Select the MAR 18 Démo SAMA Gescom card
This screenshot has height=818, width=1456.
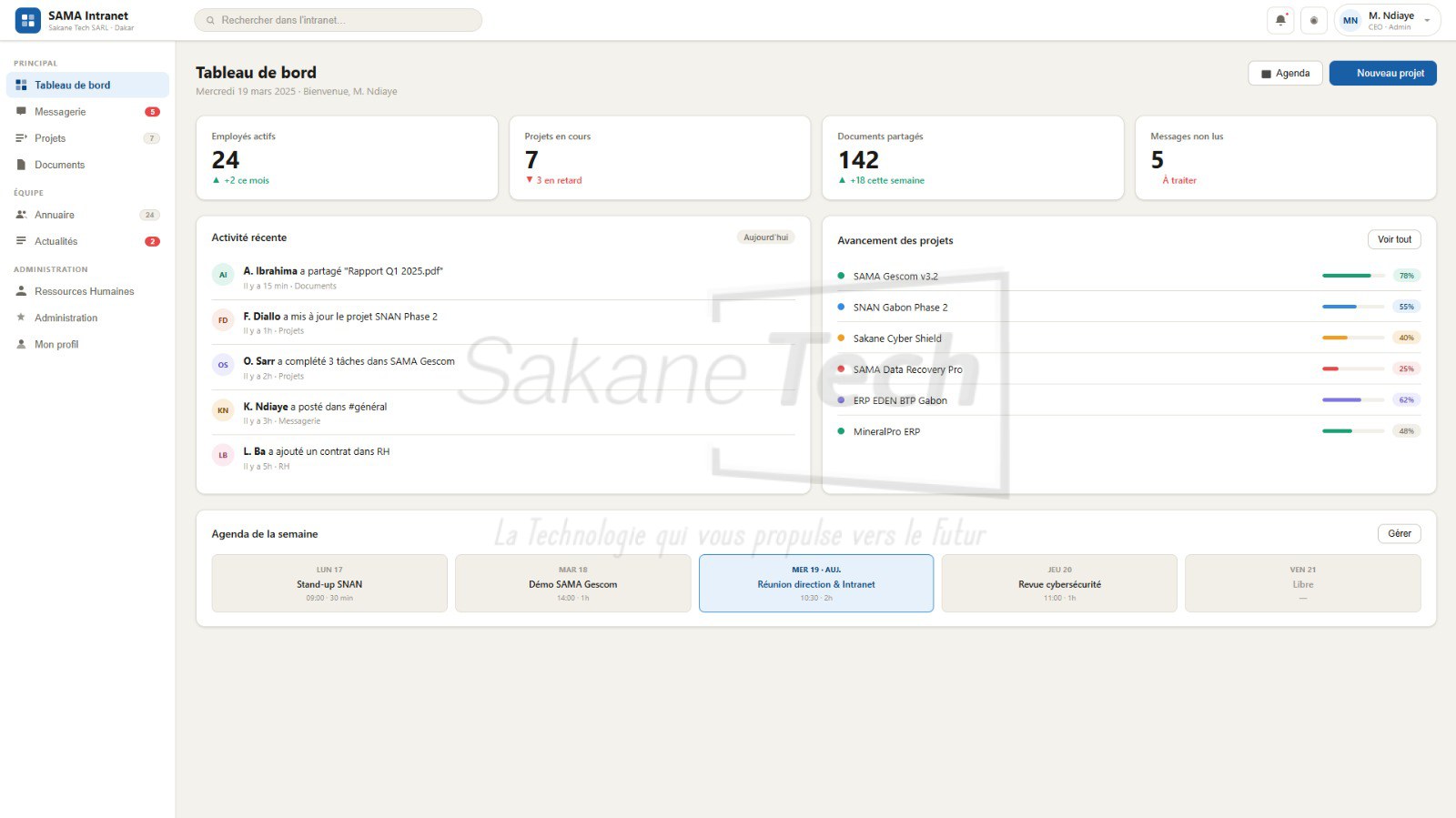coord(573,583)
